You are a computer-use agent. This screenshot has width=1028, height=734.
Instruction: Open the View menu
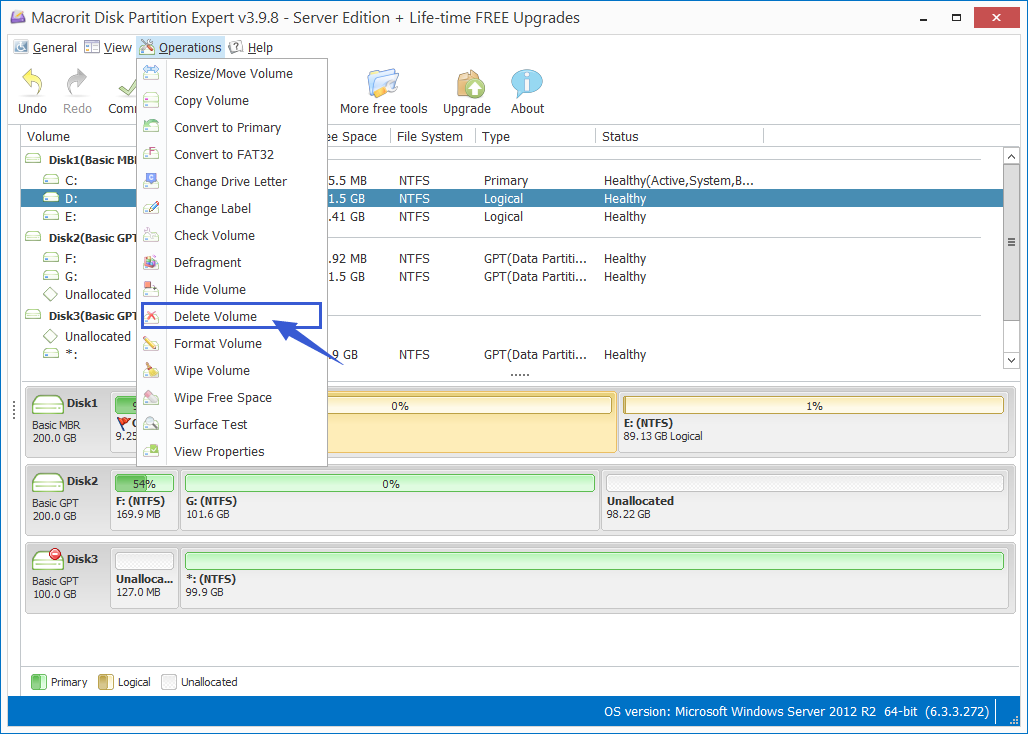109,47
